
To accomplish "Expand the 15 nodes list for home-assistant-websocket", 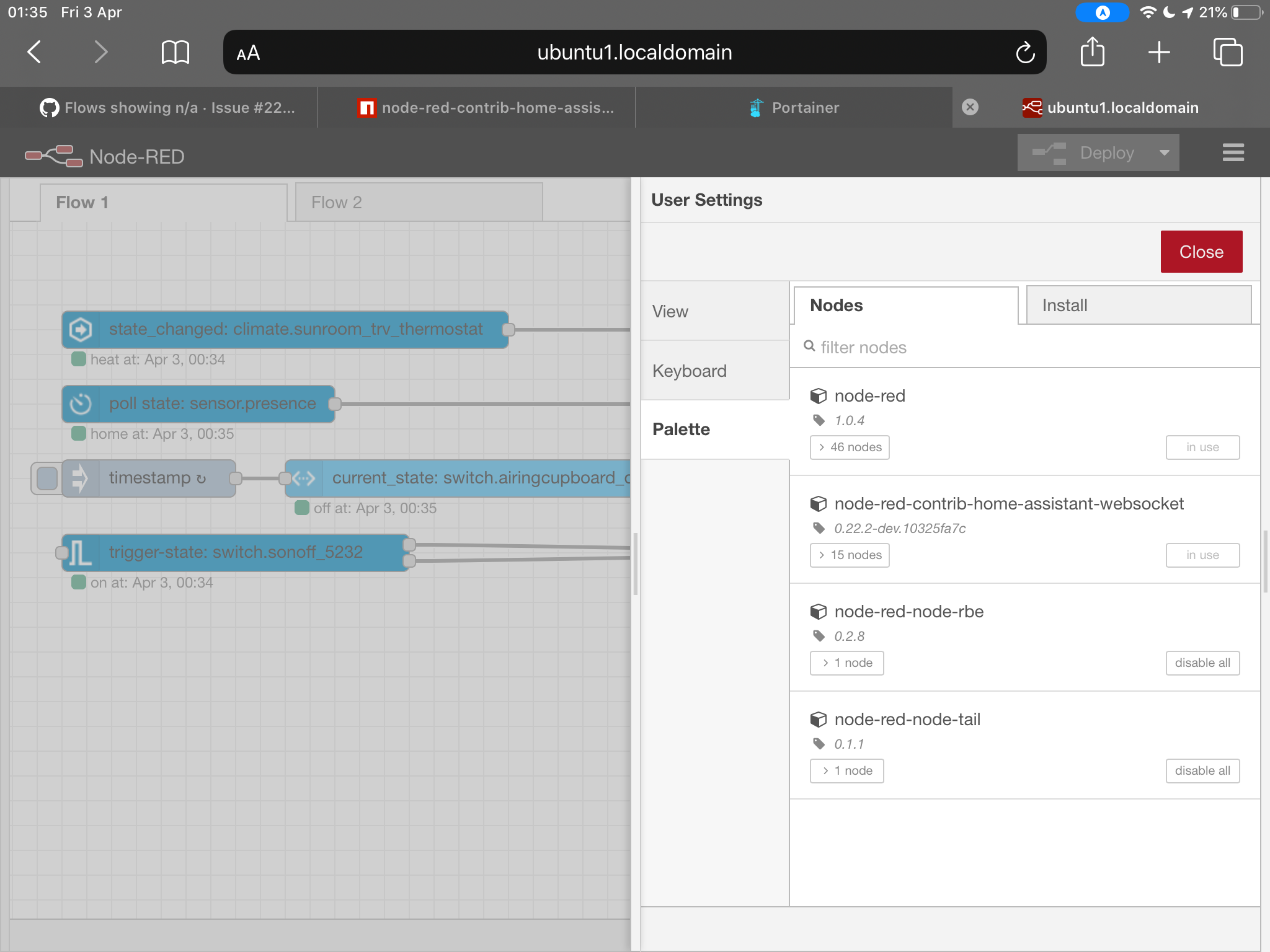I will tap(849, 555).
